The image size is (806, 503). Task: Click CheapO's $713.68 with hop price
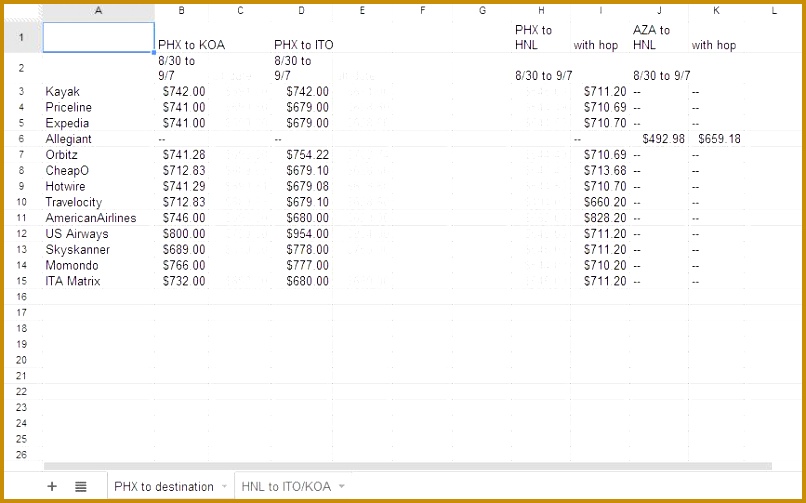pos(605,171)
